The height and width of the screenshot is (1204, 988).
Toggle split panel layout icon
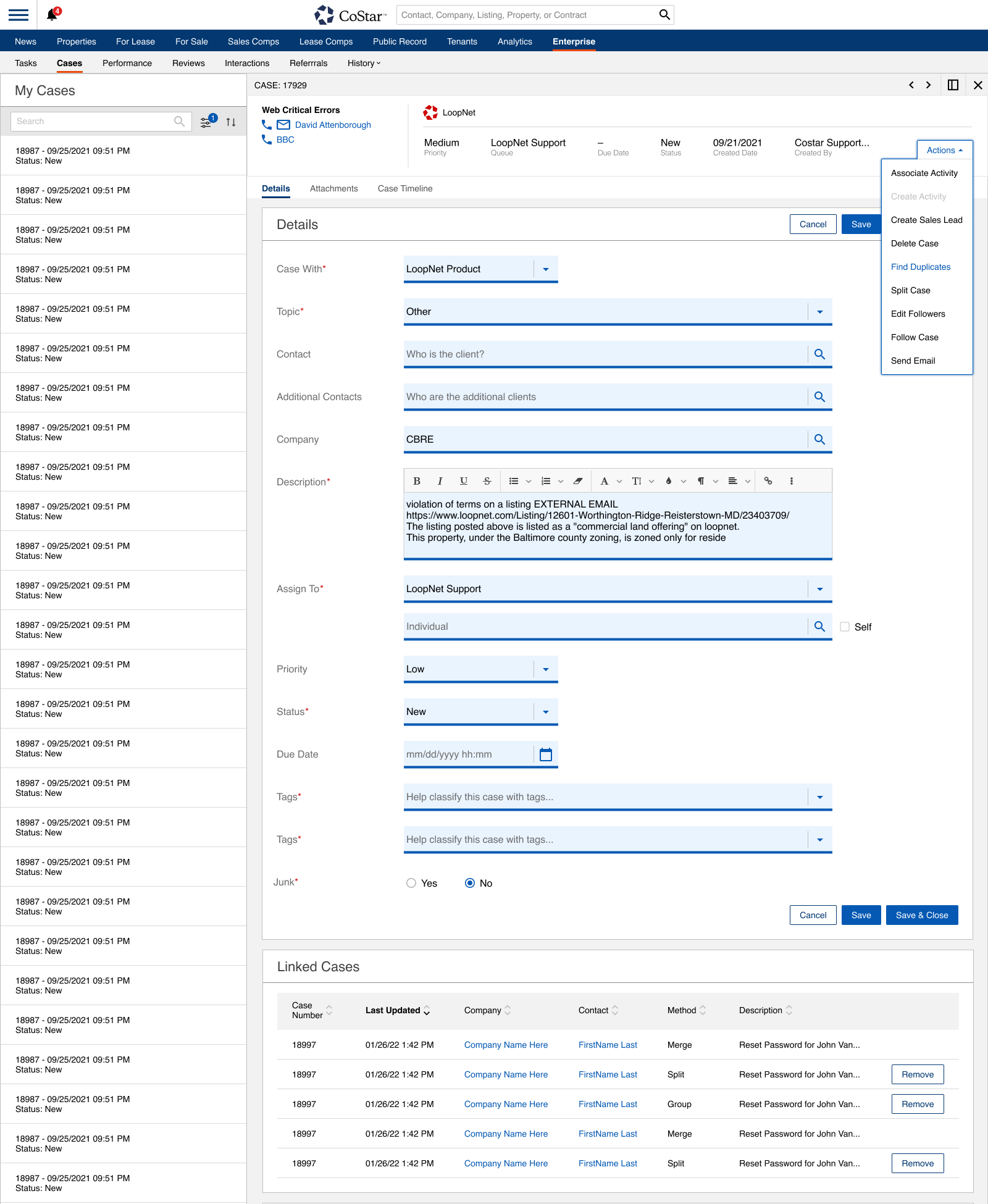coord(953,85)
